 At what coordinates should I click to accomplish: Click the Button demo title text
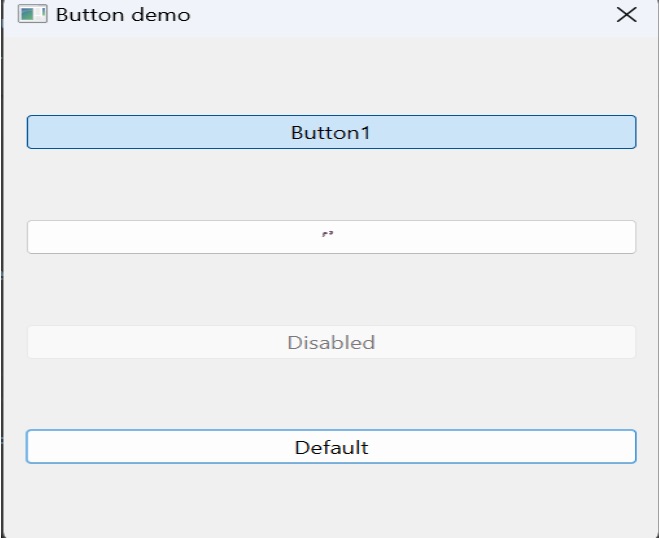coord(123,16)
